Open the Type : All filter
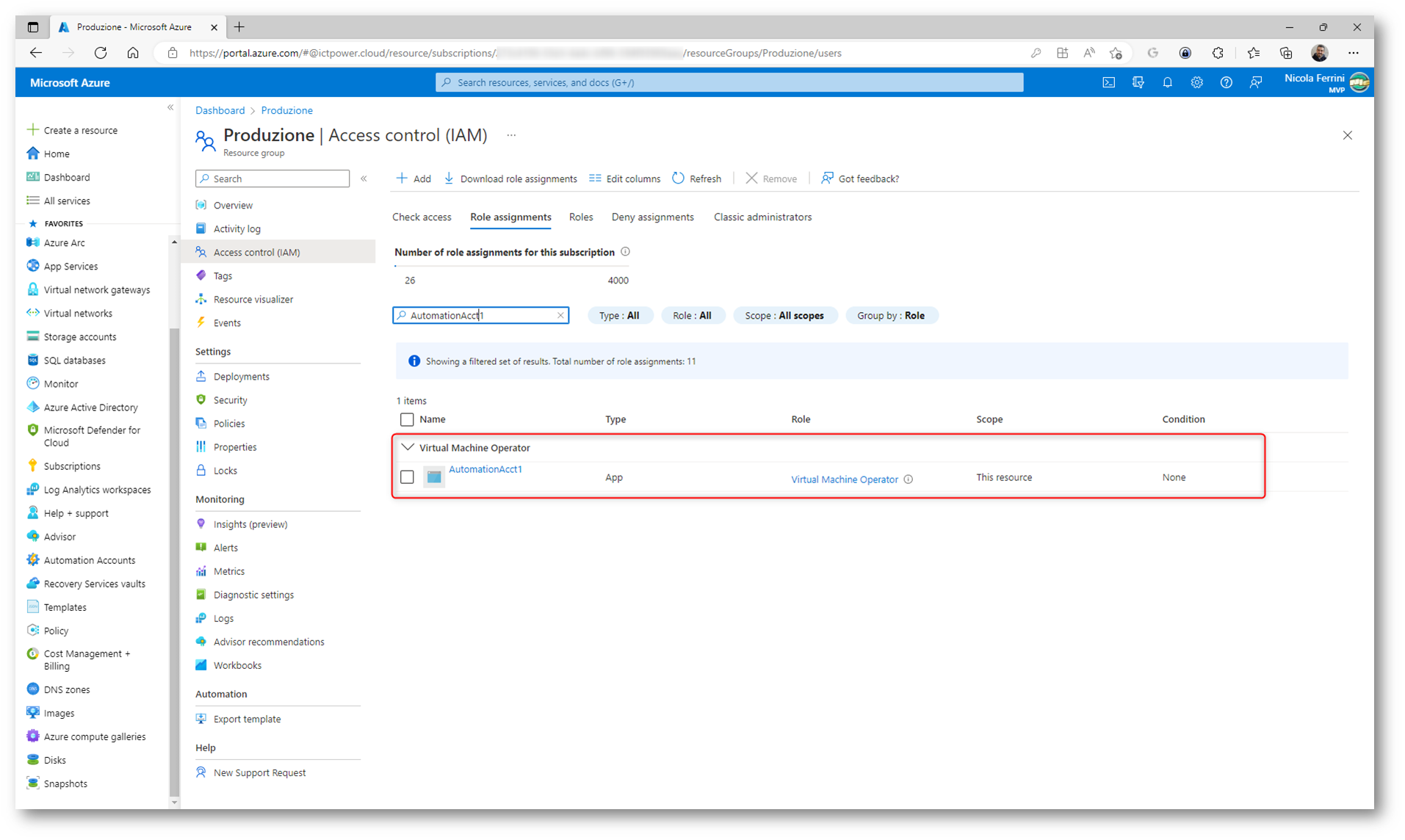This screenshot has height=840, width=1405. pos(618,316)
